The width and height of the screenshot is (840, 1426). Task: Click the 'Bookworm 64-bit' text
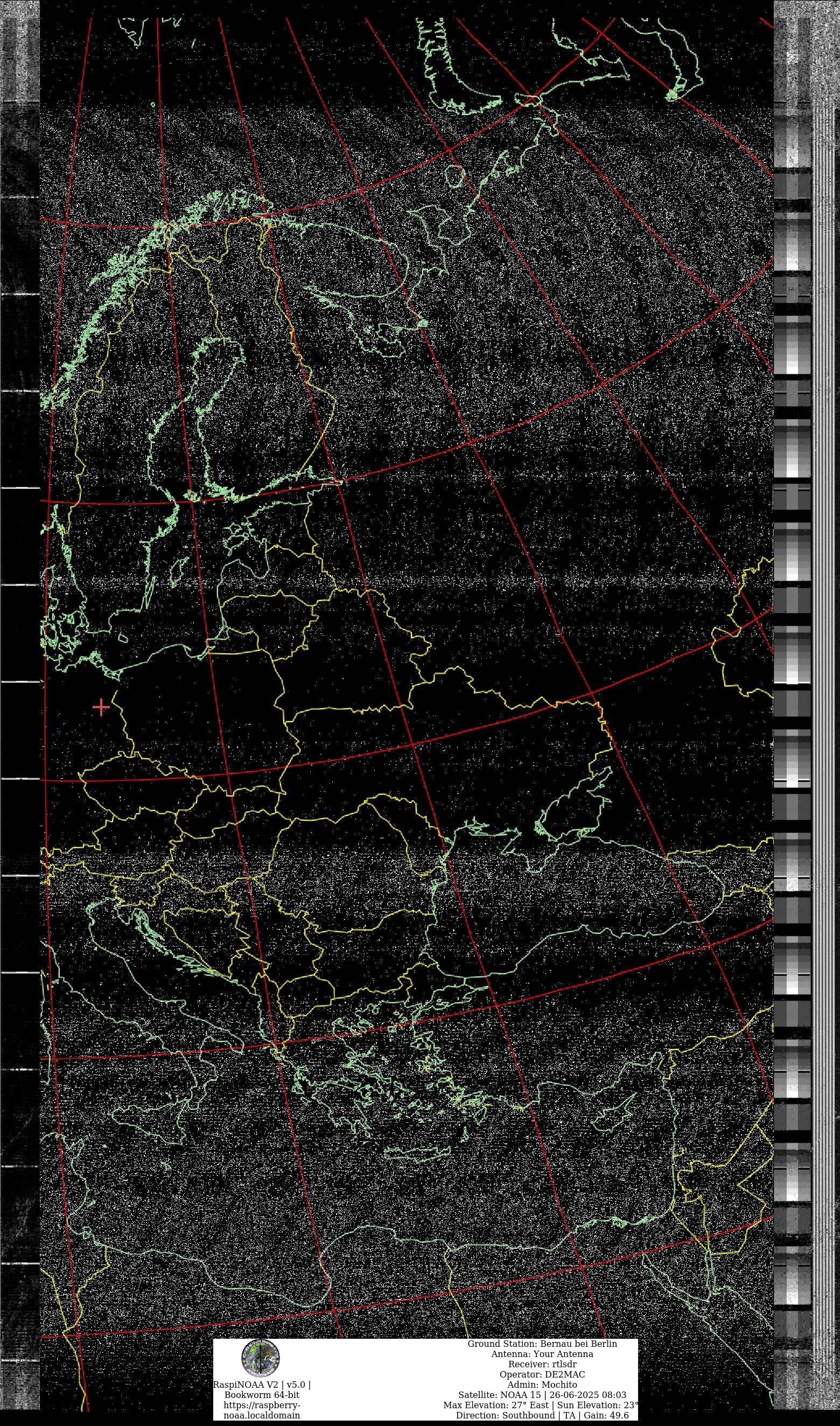(262, 1395)
